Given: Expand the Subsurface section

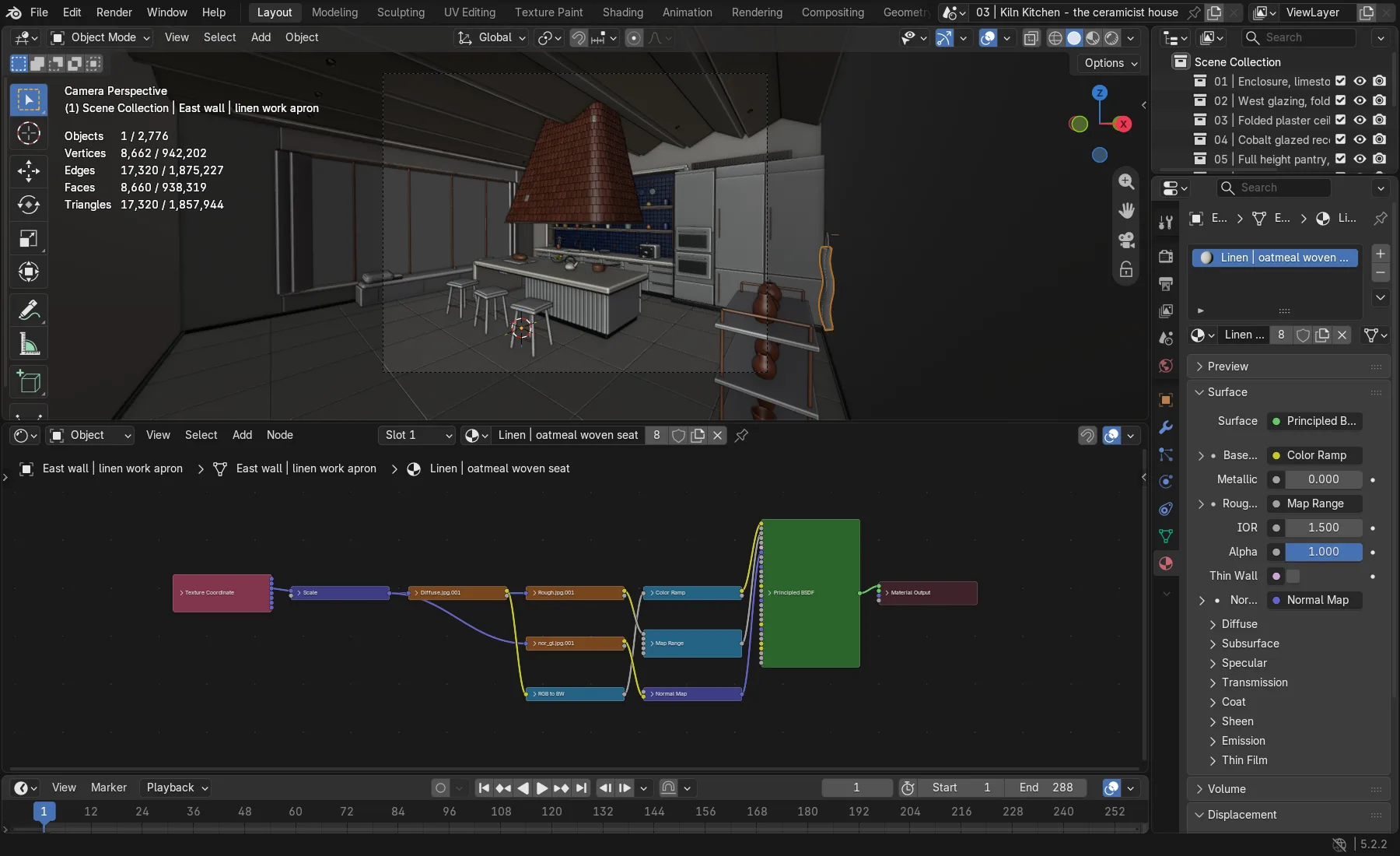Looking at the screenshot, I should [1250, 644].
